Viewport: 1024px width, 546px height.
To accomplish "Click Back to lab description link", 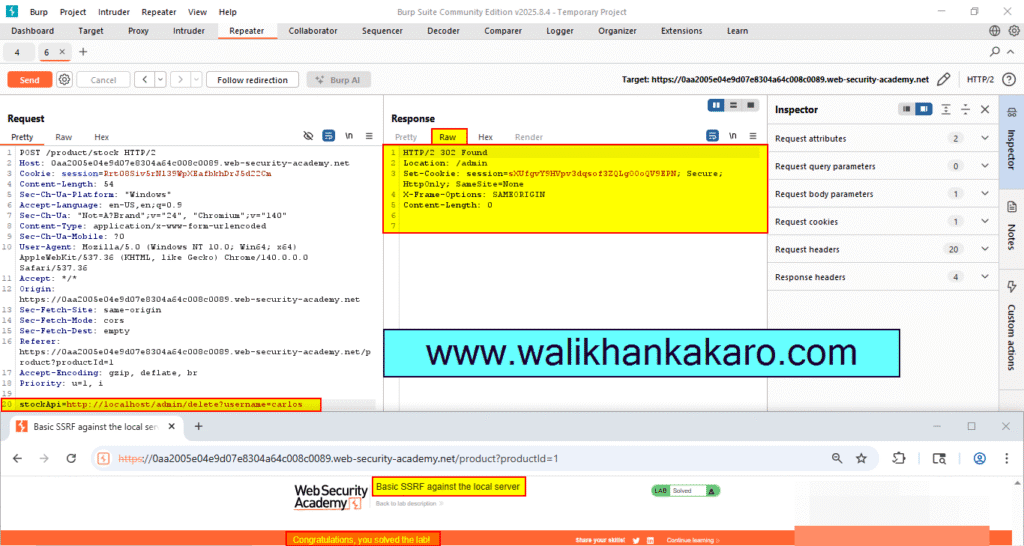I will 409,504.
